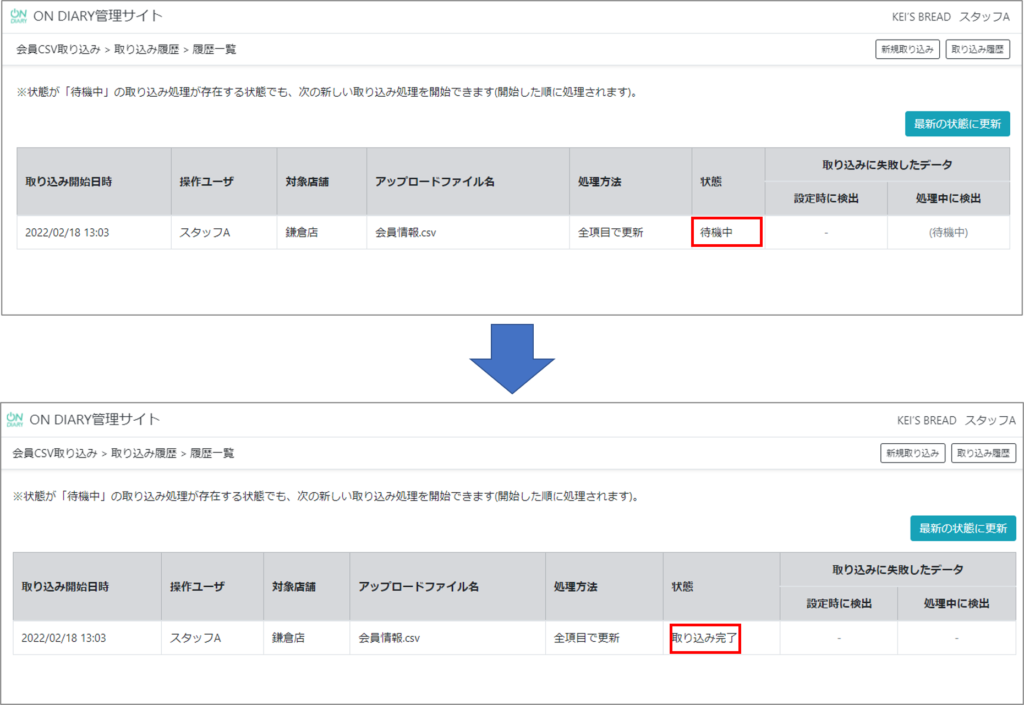The height and width of the screenshot is (705, 1024).
Task: Click the スタッフA account name in upper header
Action: point(984,17)
